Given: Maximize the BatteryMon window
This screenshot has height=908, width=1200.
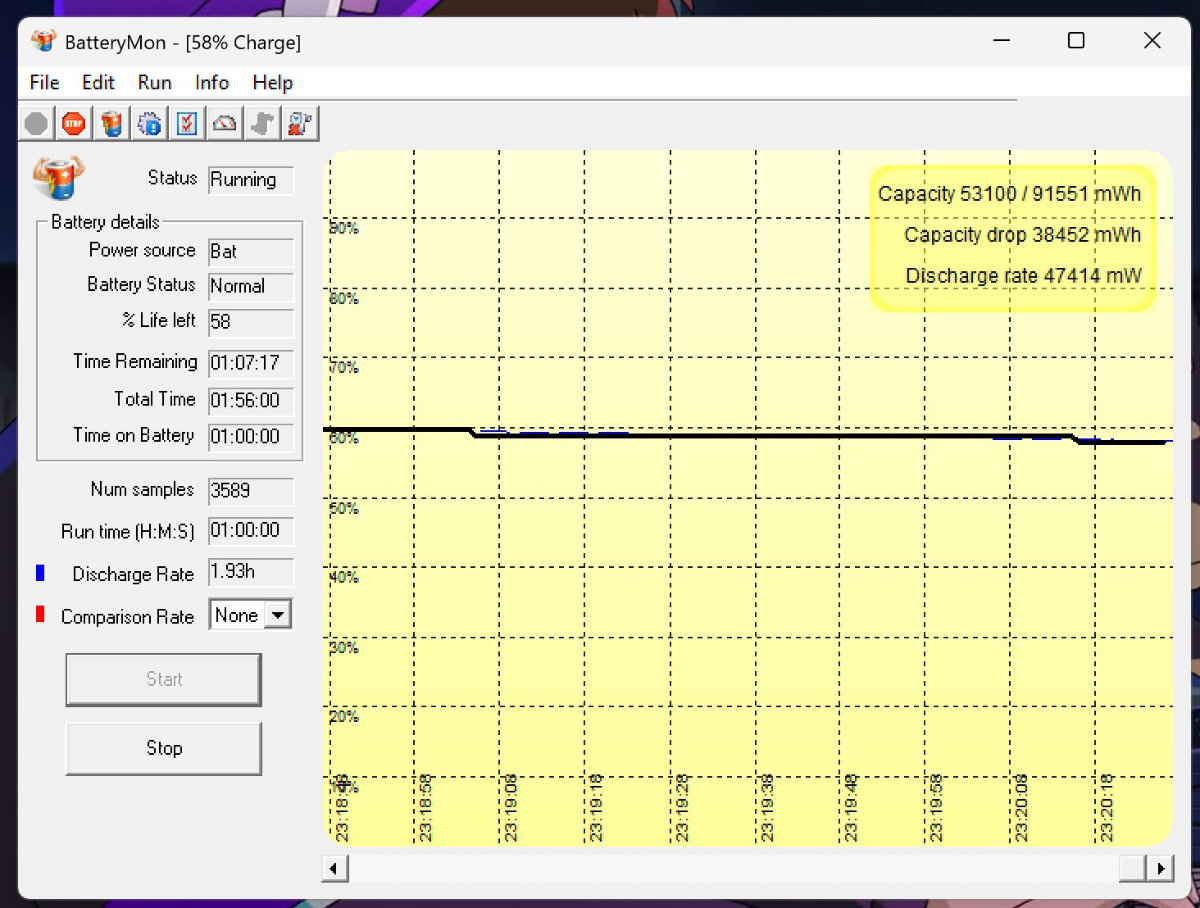Looking at the screenshot, I should [x=1076, y=41].
